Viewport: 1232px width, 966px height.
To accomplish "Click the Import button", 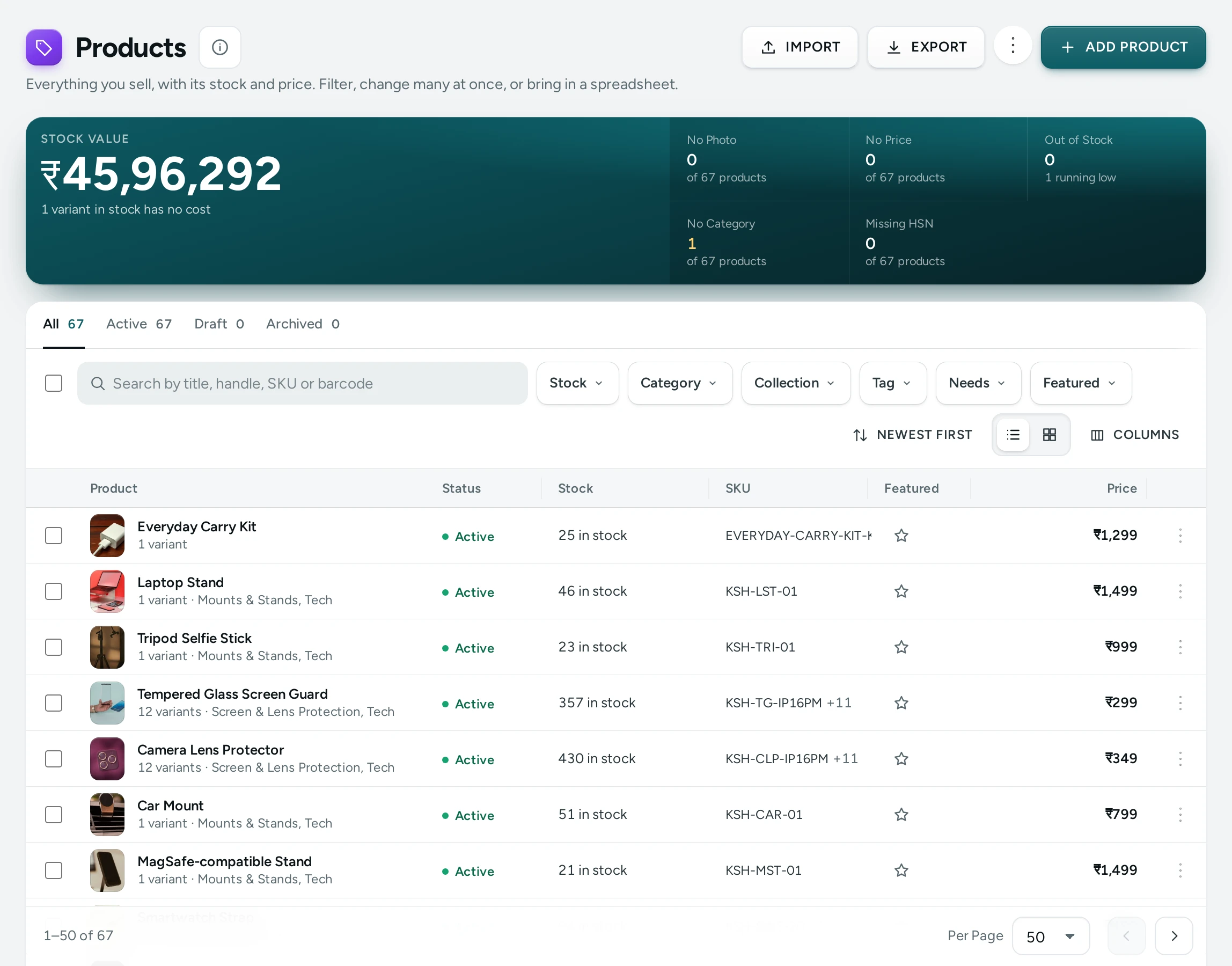I will tap(800, 47).
